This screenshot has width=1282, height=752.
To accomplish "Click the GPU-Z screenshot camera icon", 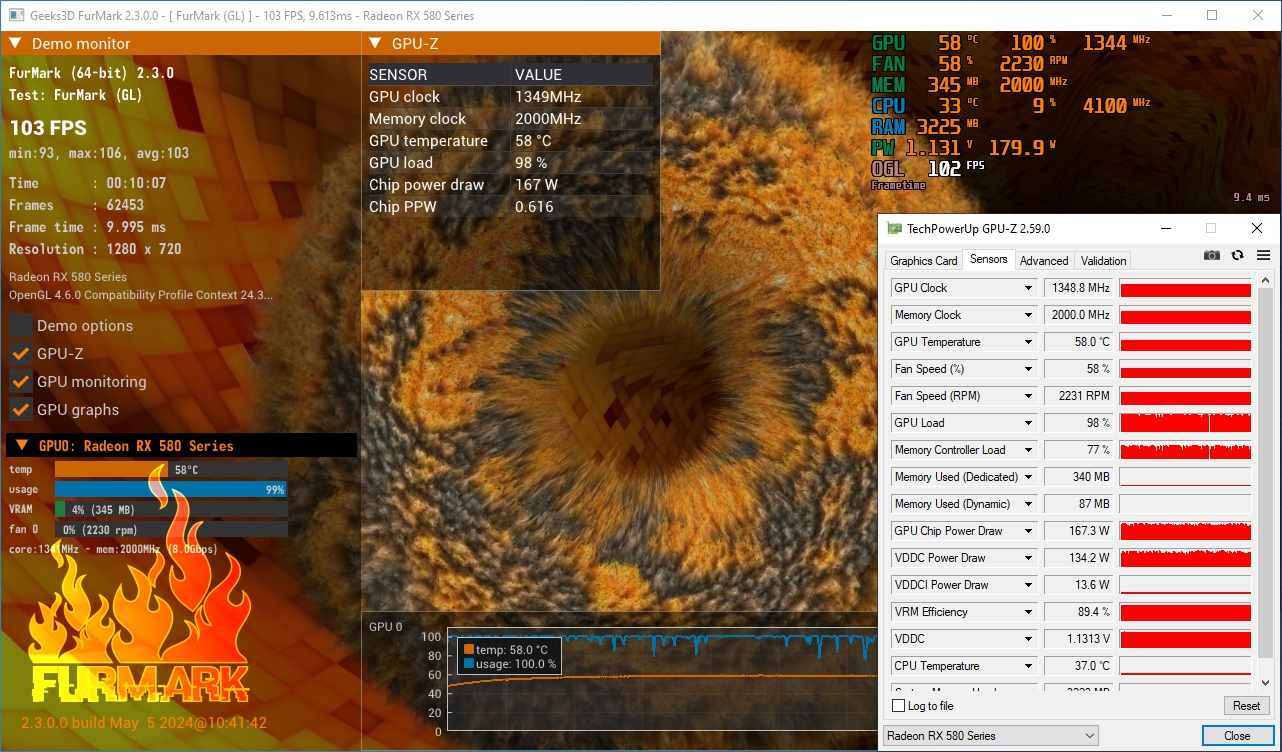I will (1212, 256).
